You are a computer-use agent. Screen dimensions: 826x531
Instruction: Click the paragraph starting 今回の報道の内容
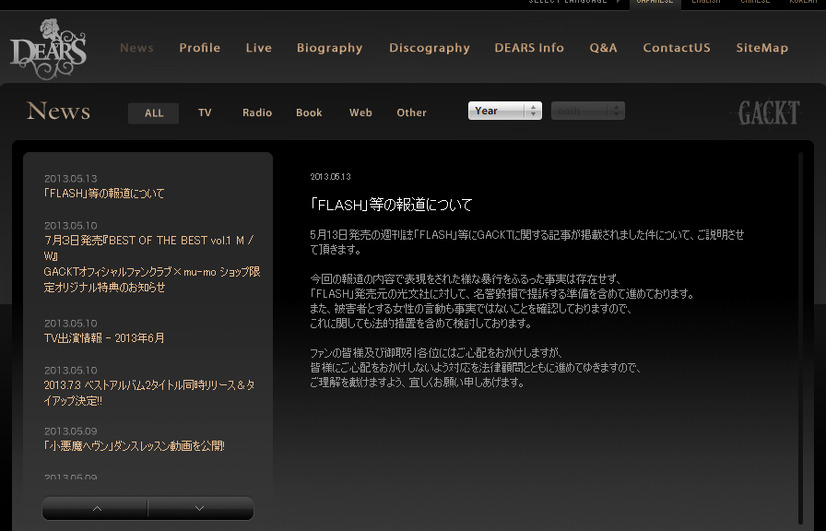[x=502, y=301]
